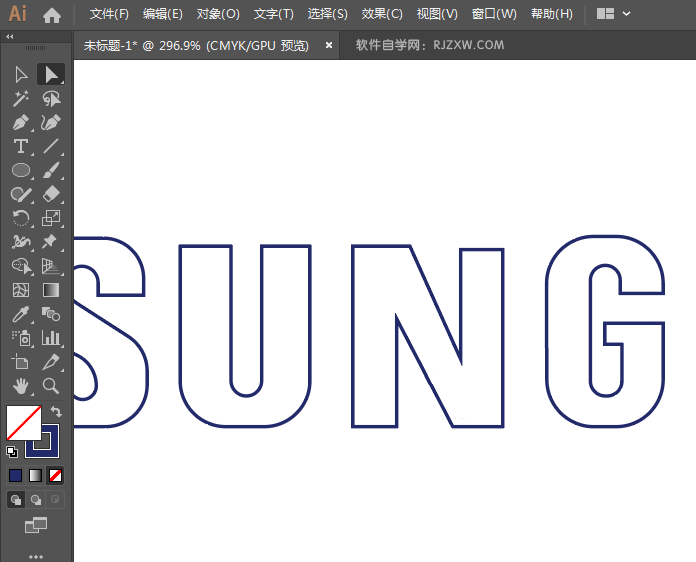Select the Eraser tool
The height and width of the screenshot is (562, 696).
[50, 194]
